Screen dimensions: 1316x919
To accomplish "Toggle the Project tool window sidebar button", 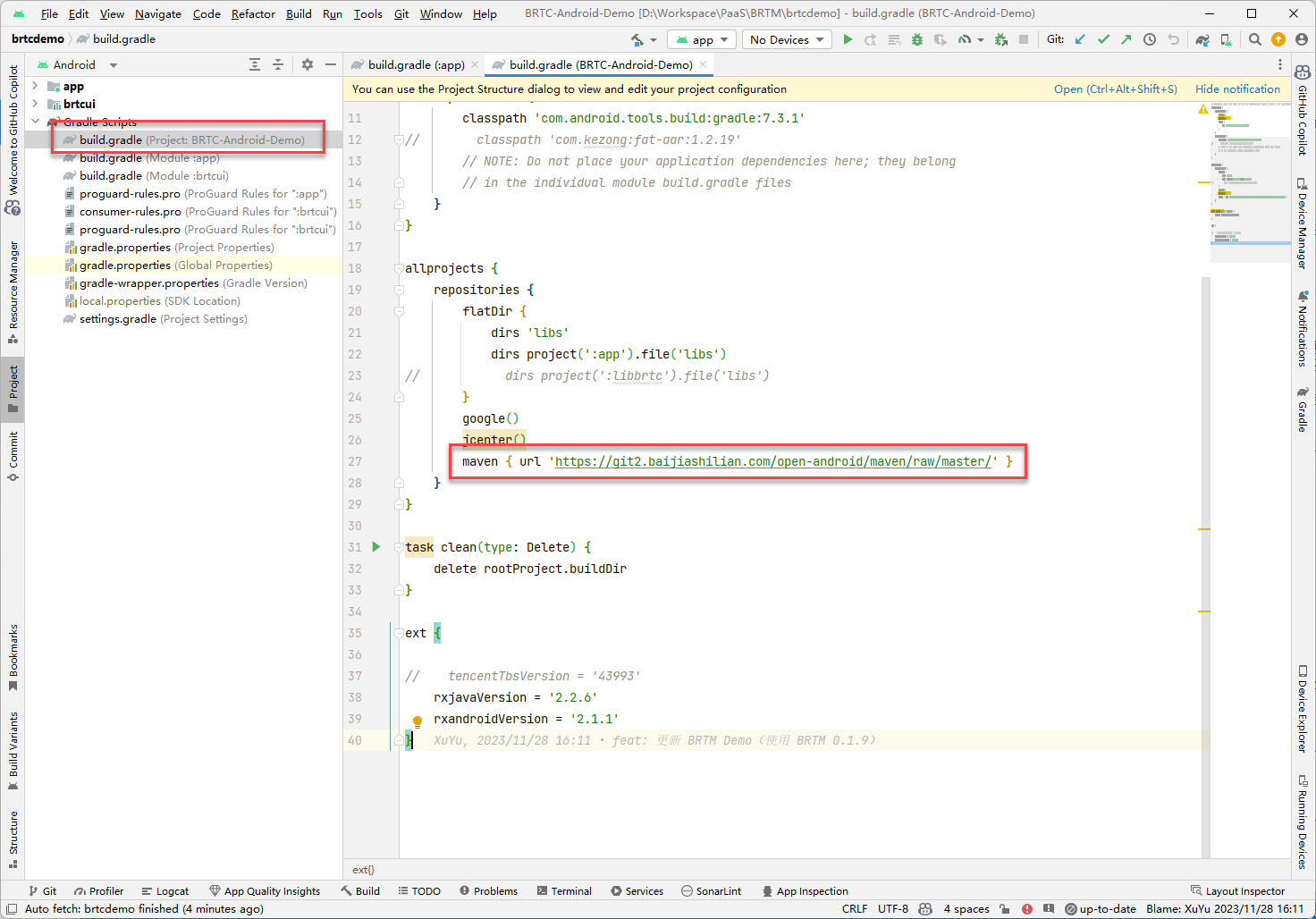I will (13, 388).
